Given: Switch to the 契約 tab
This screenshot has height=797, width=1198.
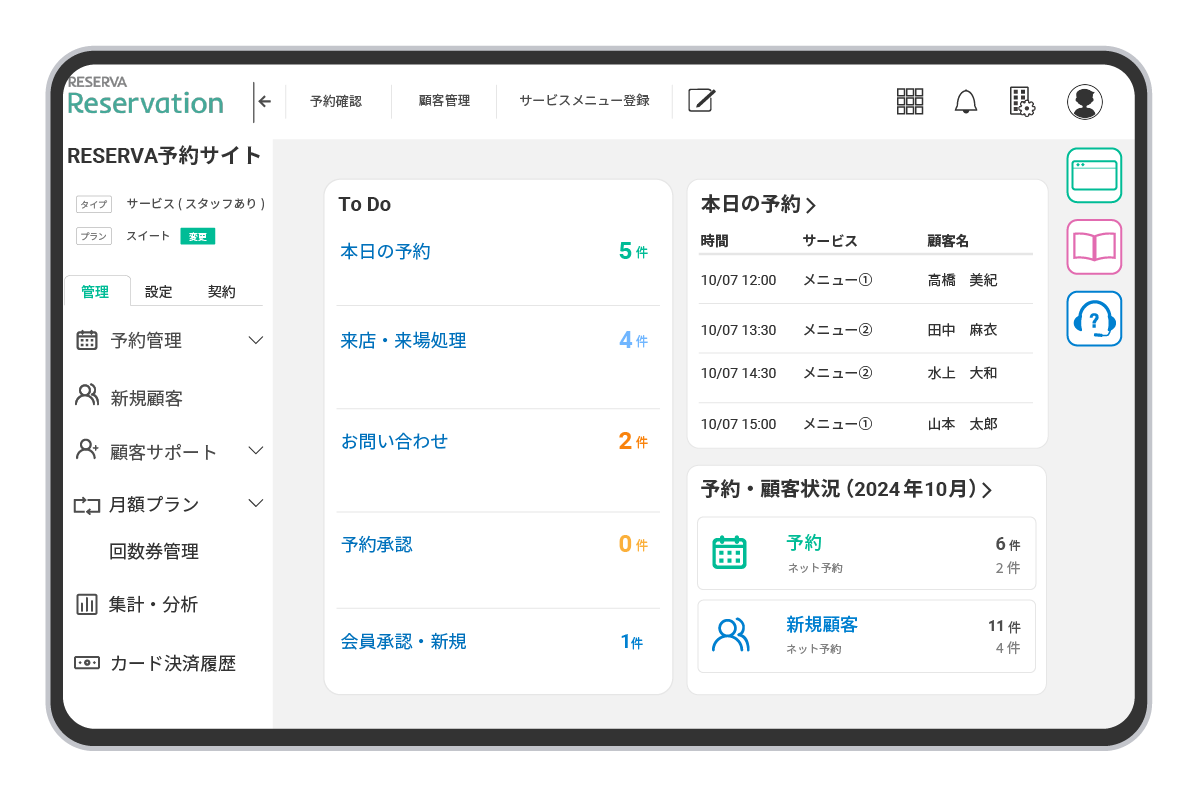Looking at the screenshot, I should [x=221, y=292].
